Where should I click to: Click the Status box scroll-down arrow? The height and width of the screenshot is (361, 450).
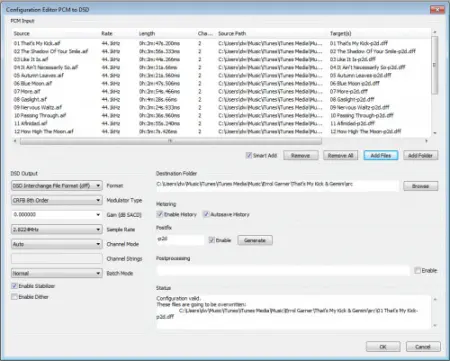tap(435, 325)
